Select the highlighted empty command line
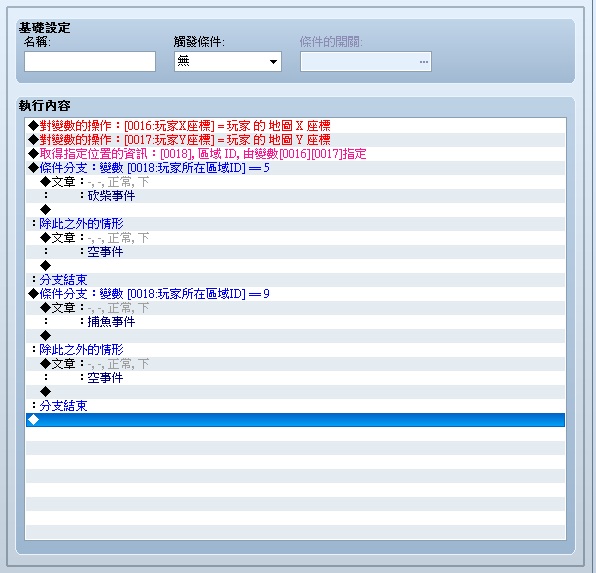This screenshot has width=596, height=573. 295,420
